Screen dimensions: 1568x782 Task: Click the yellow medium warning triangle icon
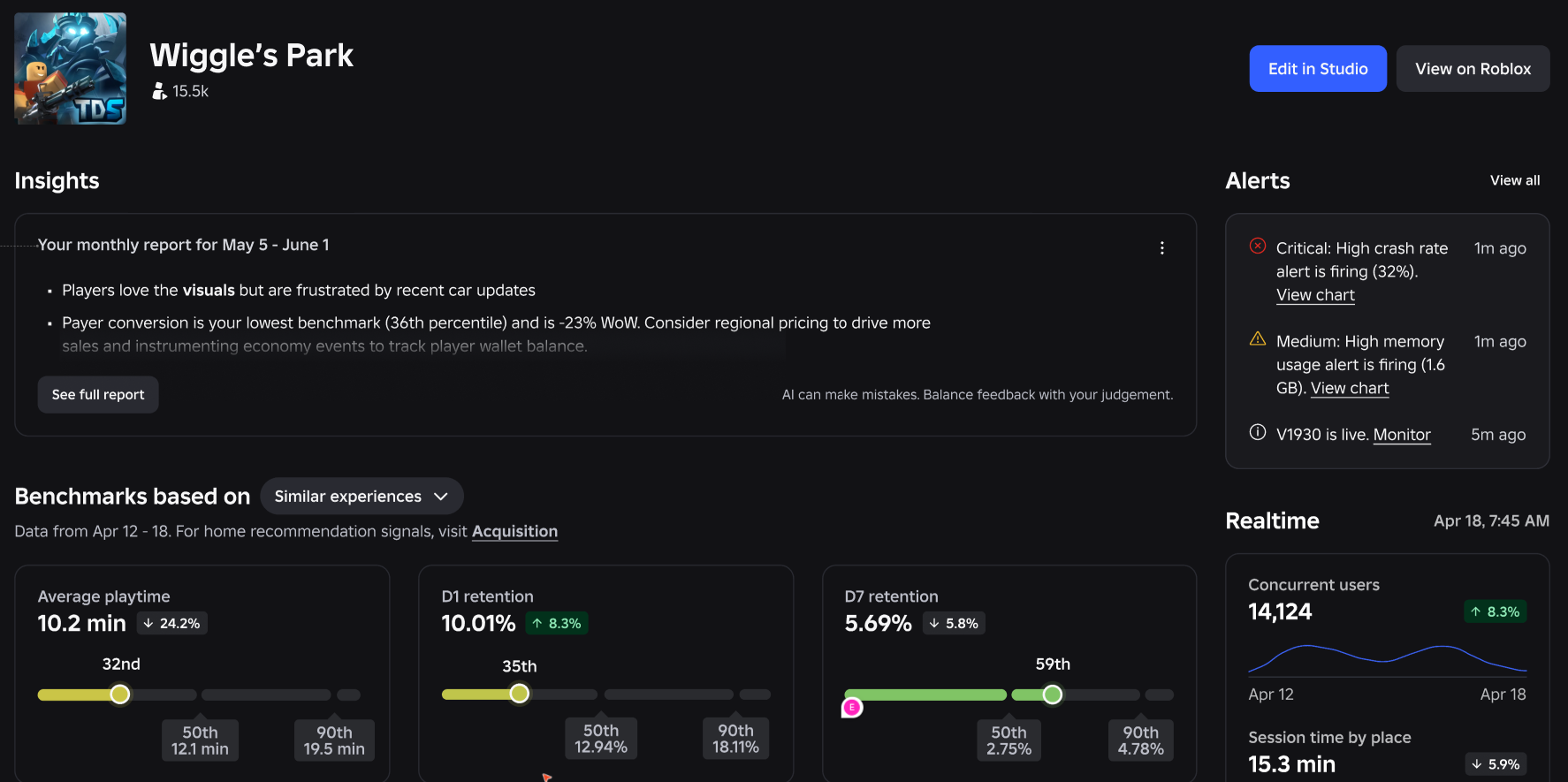pos(1258,338)
